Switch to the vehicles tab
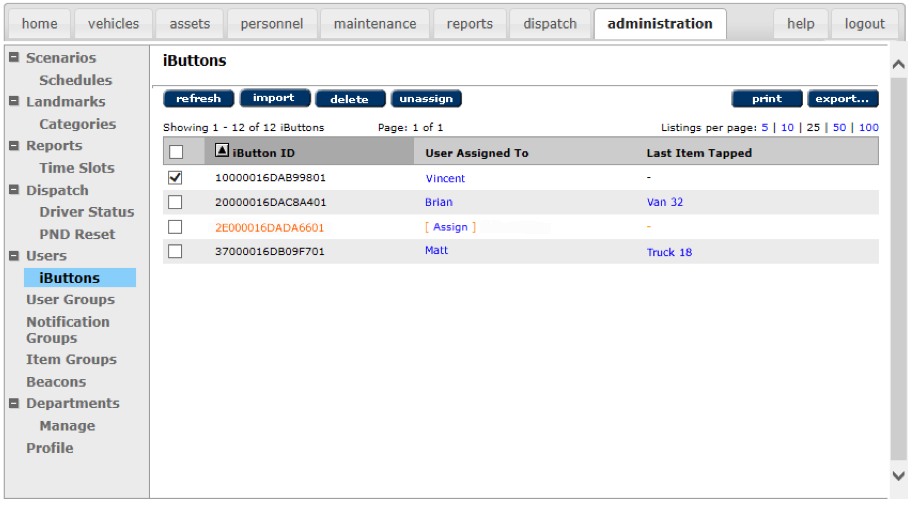This screenshot has height=507, width=913. click(113, 24)
